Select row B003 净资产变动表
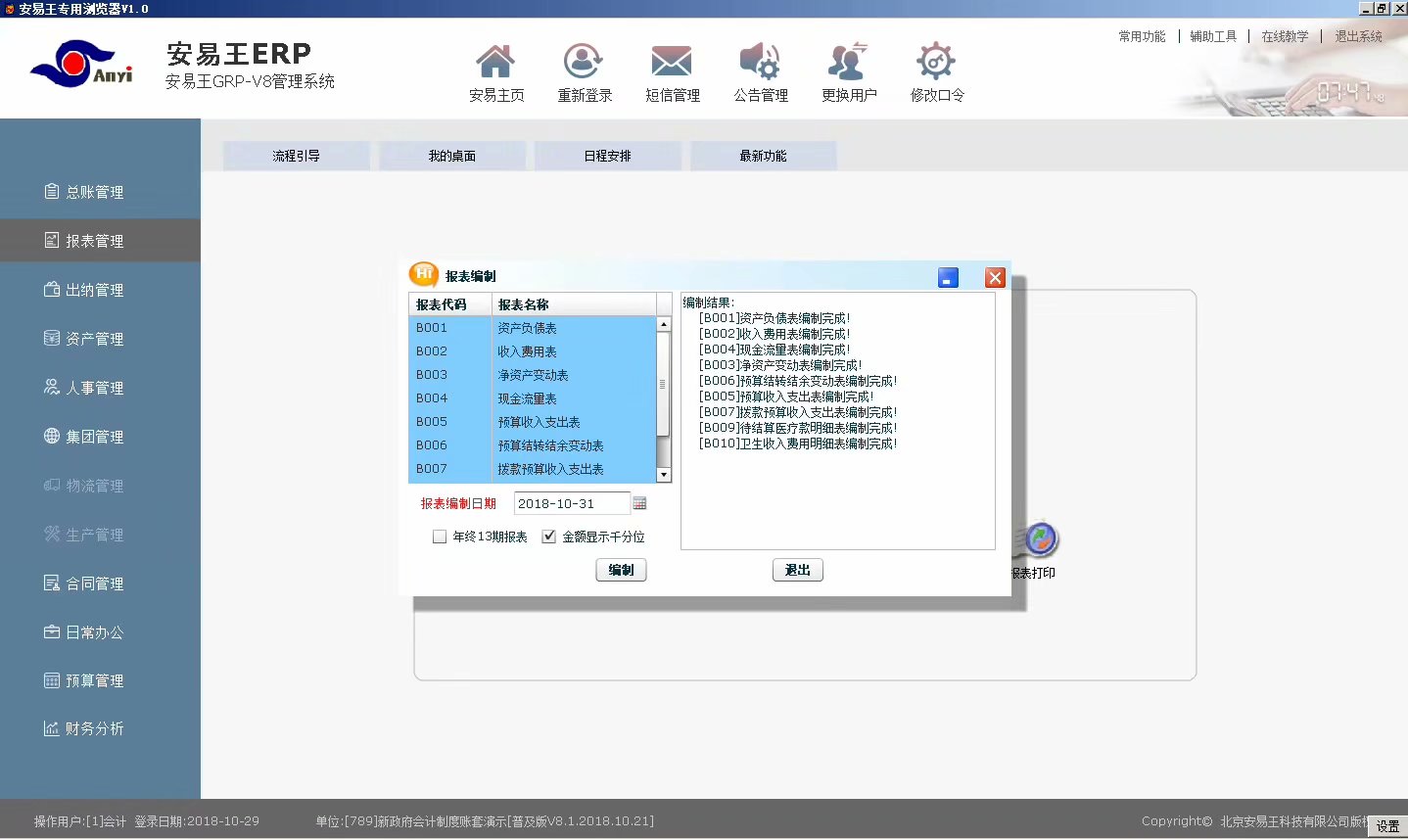This screenshot has height=840, width=1408. [x=532, y=375]
